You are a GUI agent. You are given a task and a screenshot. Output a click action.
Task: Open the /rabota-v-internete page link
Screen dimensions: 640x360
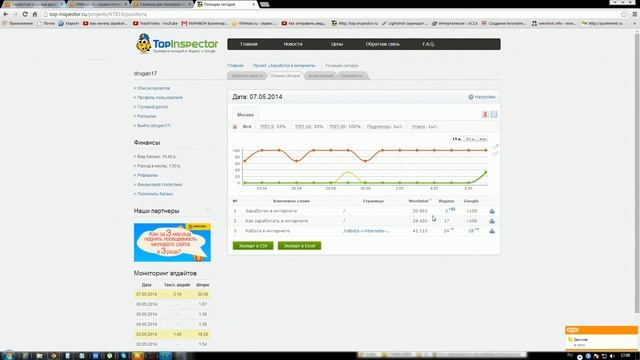366,231
